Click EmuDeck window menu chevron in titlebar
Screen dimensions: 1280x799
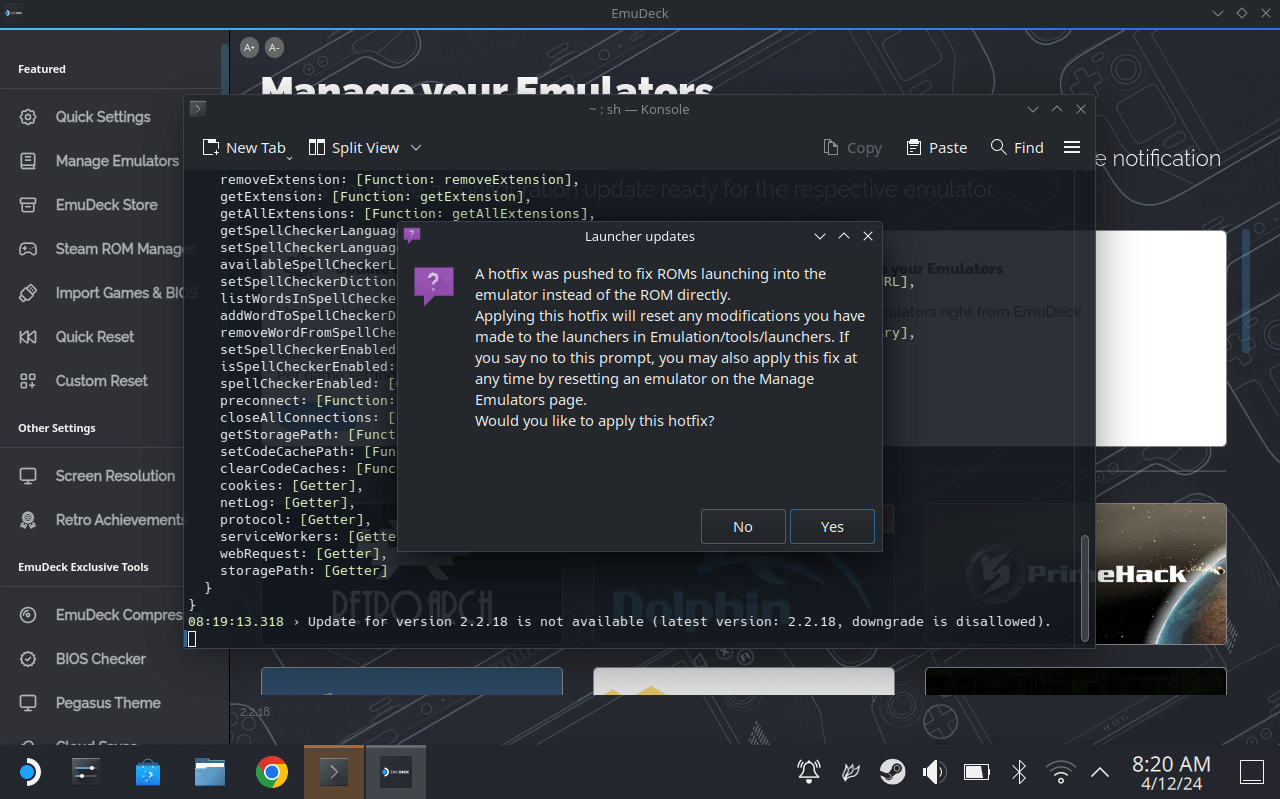tap(1218, 14)
